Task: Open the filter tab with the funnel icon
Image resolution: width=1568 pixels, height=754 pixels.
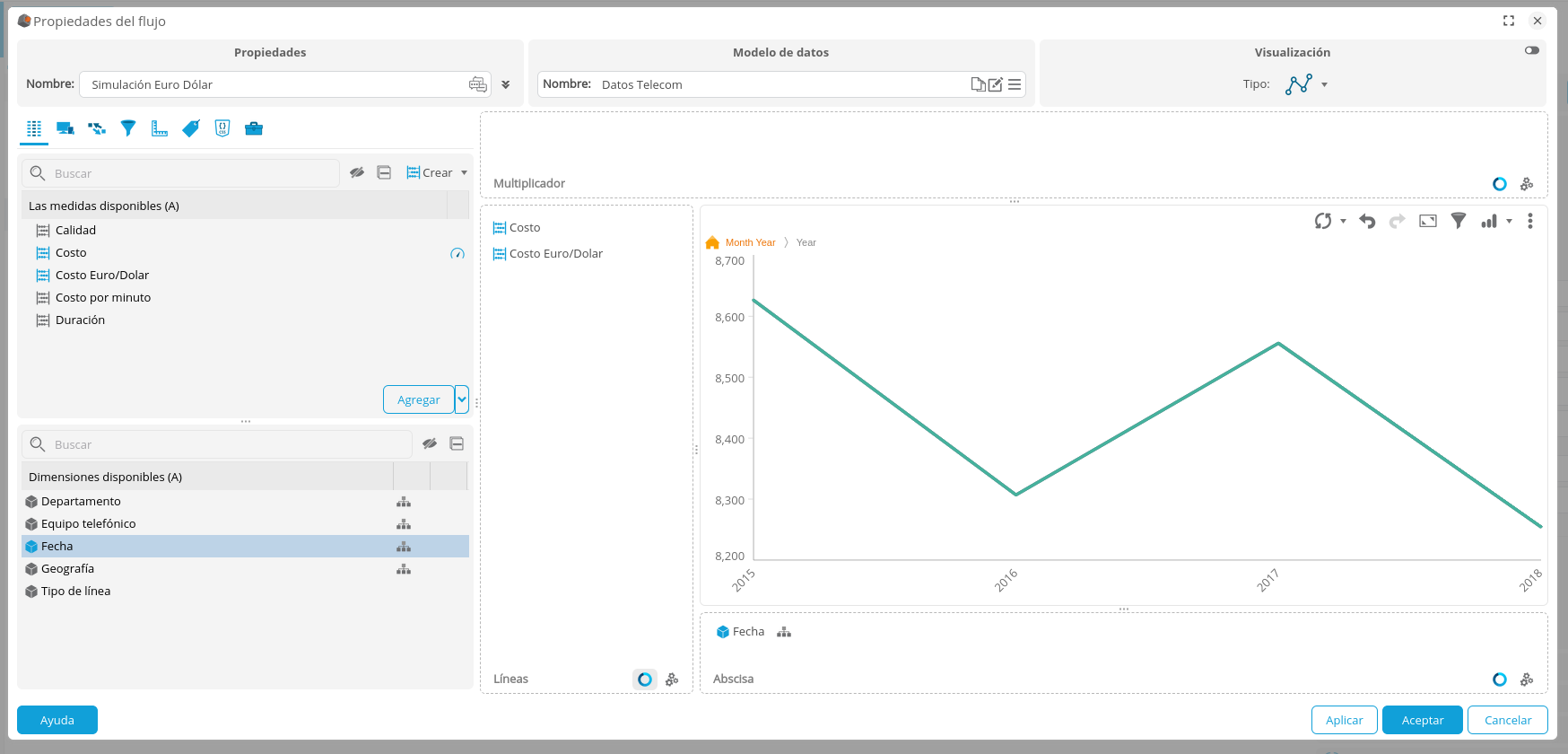Action: point(128,128)
